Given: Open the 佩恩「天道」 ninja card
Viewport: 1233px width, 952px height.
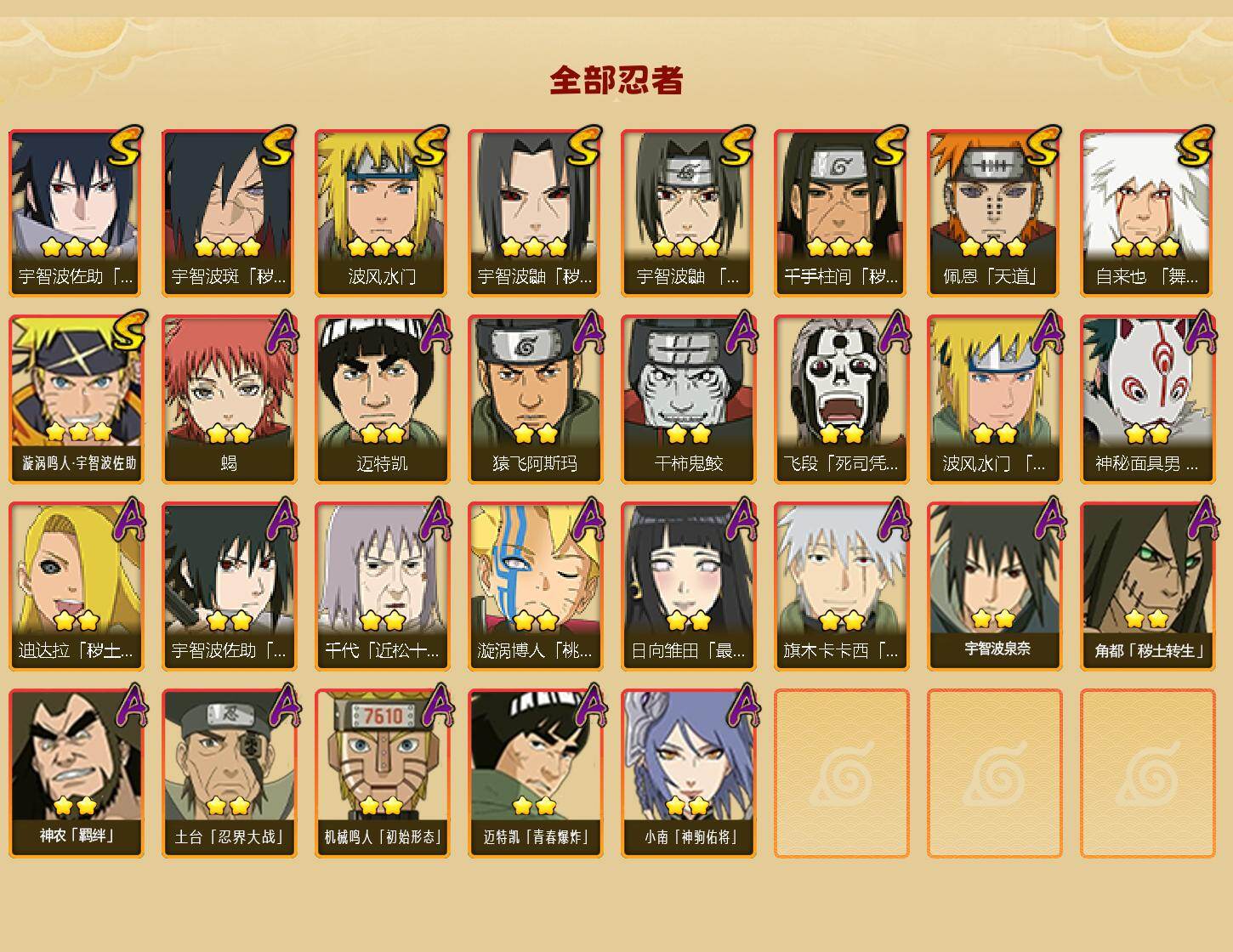Looking at the screenshot, I should (x=995, y=212).
